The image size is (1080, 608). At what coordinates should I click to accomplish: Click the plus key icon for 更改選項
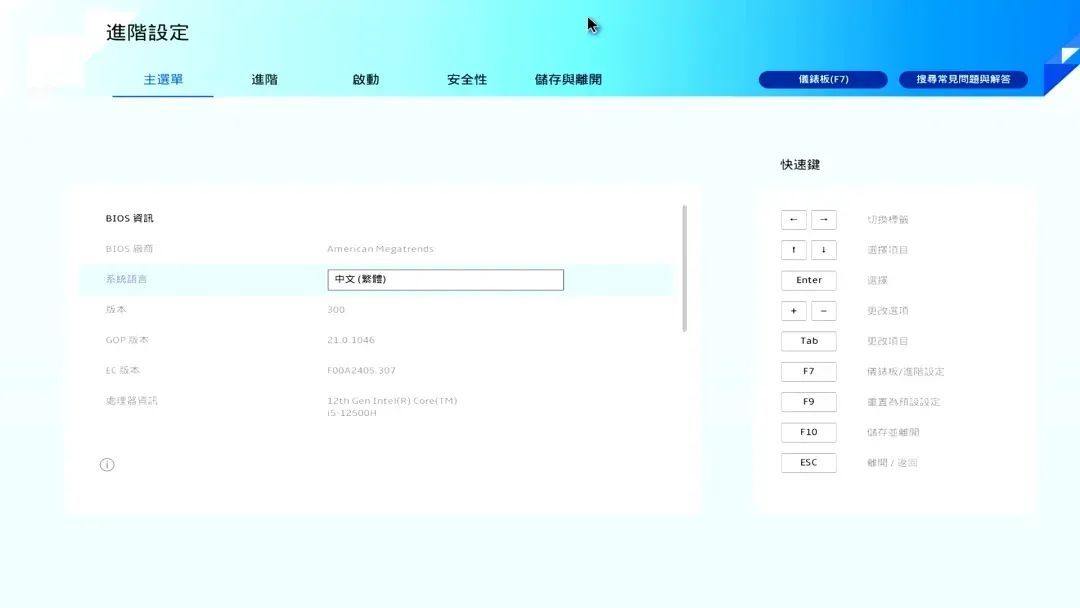[x=793, y=310]
